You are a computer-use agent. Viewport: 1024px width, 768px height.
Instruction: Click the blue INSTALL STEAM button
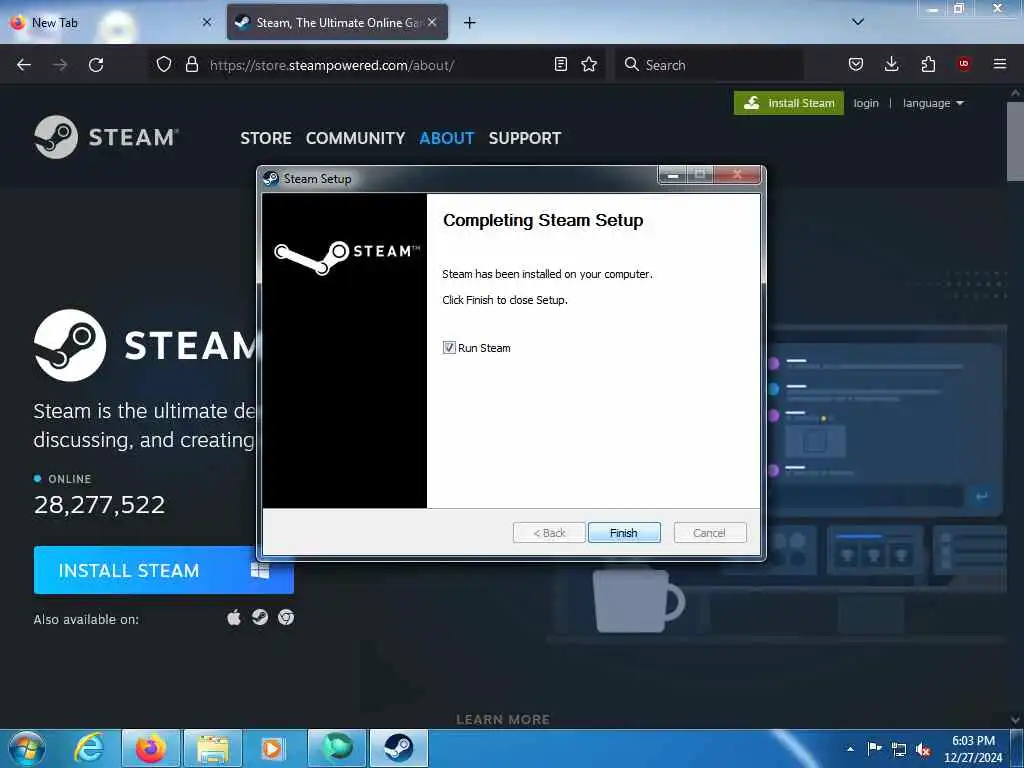[163, 570]
